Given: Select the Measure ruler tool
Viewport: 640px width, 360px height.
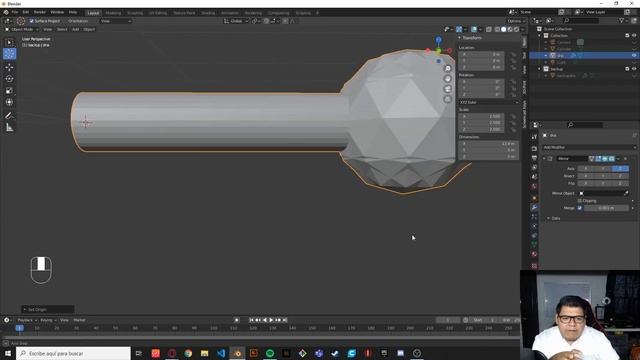Looking at the screenshot, I should pyautogui.click(x=9, y=128).
